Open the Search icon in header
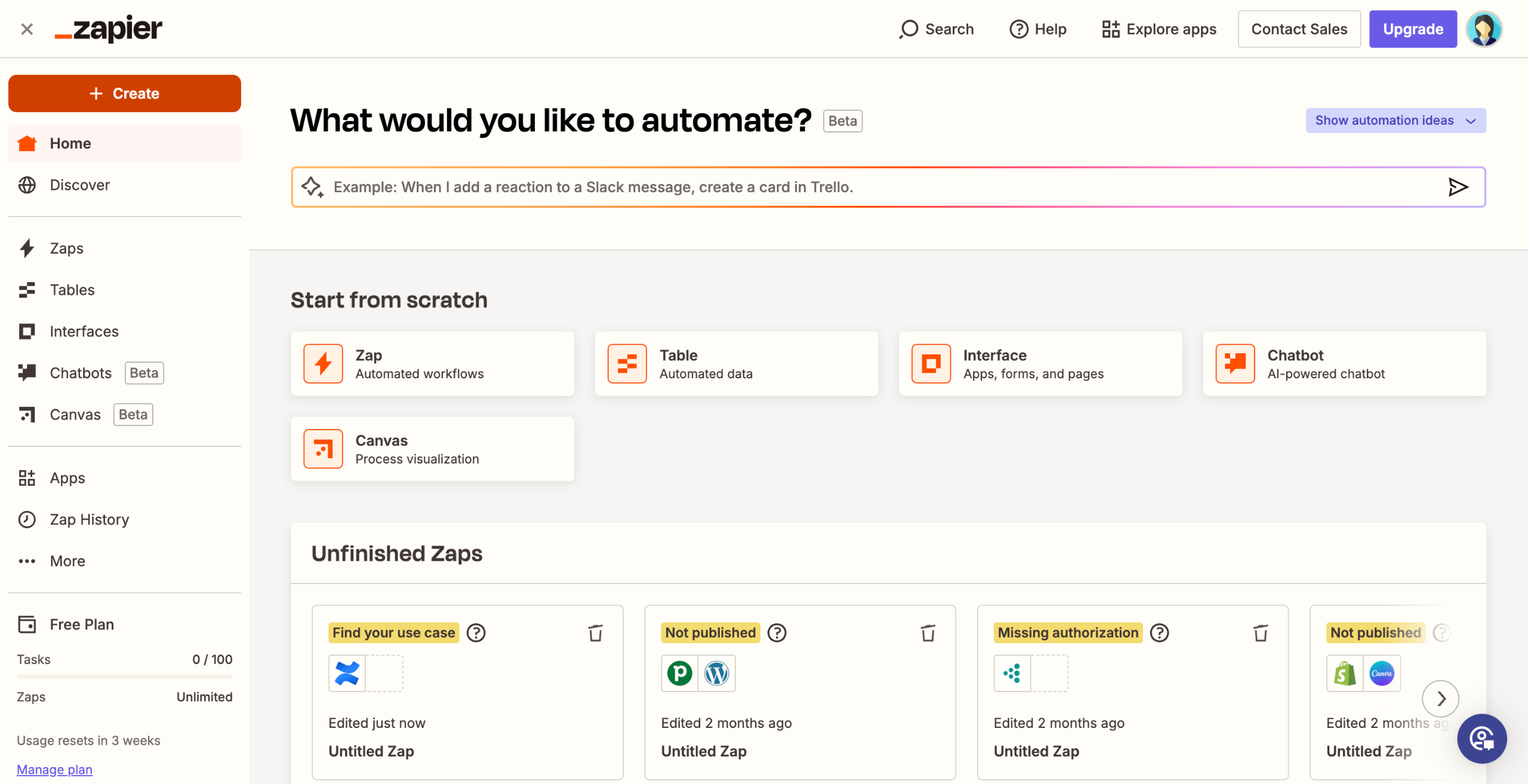Image resolution: width=1528 pixels, height=784 pixels. tap(909, 29)
